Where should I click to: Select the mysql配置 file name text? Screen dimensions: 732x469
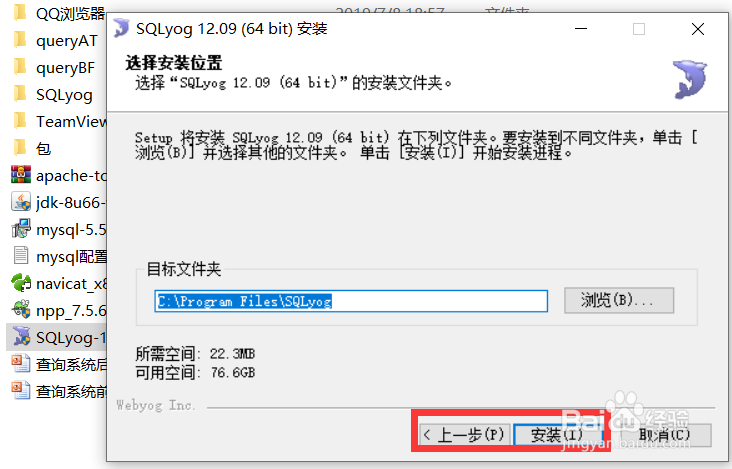point(71,257)
